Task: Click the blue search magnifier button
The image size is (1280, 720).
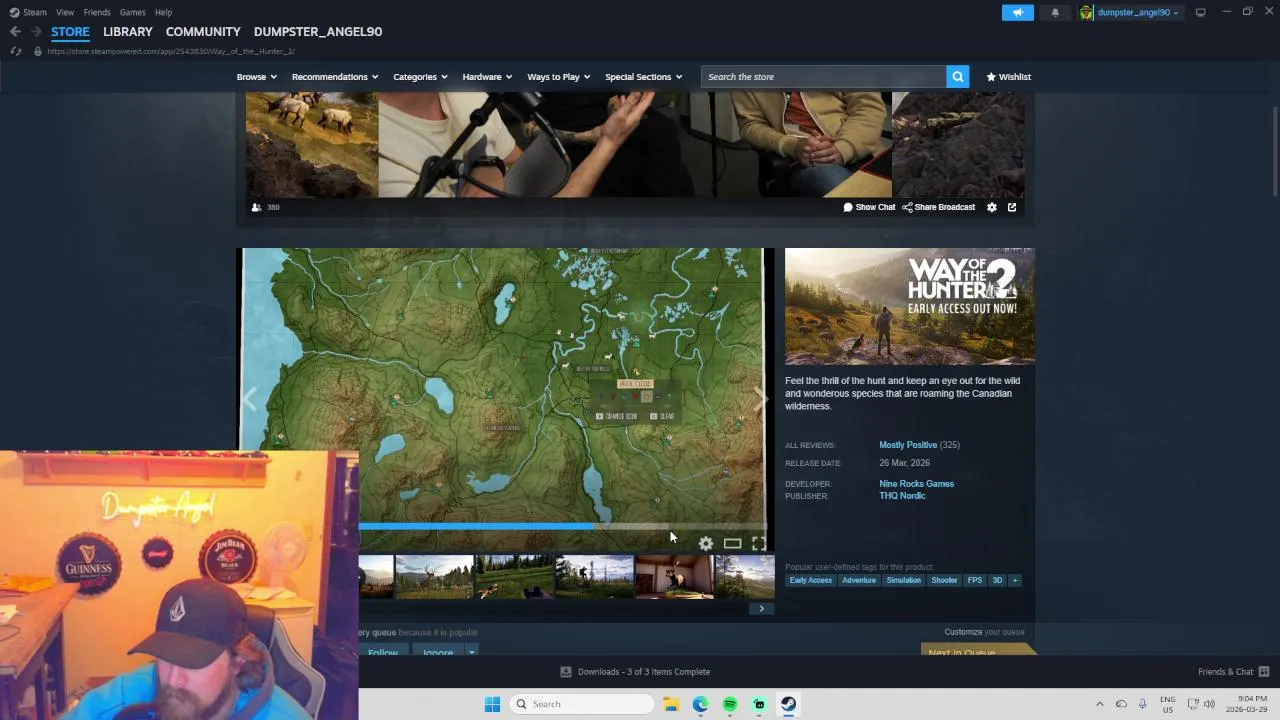Action: 957,77
